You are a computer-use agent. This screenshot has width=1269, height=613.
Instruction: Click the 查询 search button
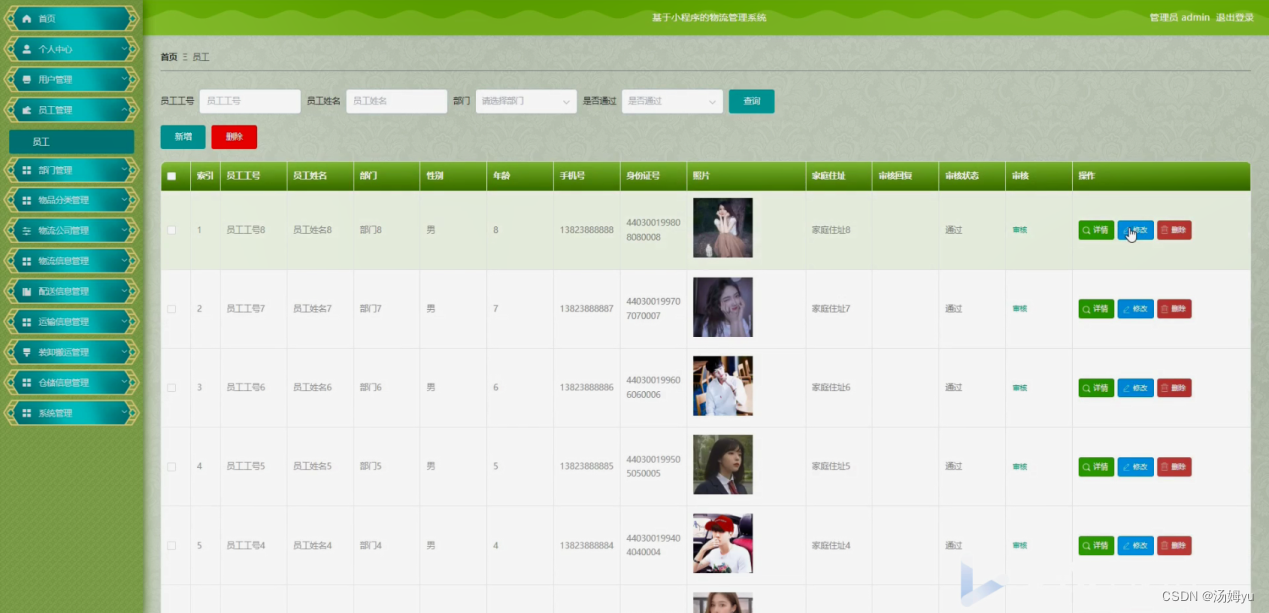[751, 101]
